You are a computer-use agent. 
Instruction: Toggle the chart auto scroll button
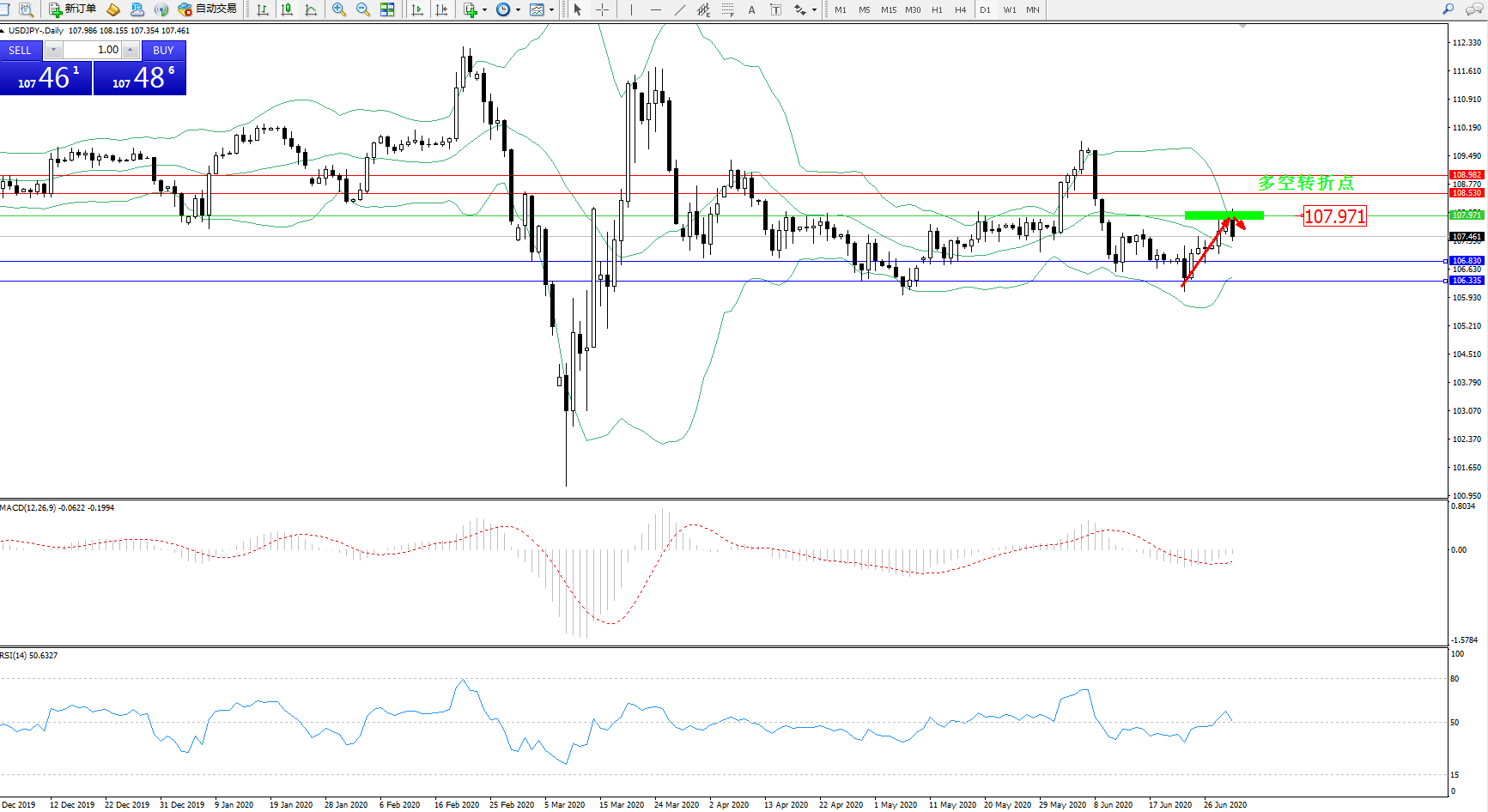[x=417, y=9]
